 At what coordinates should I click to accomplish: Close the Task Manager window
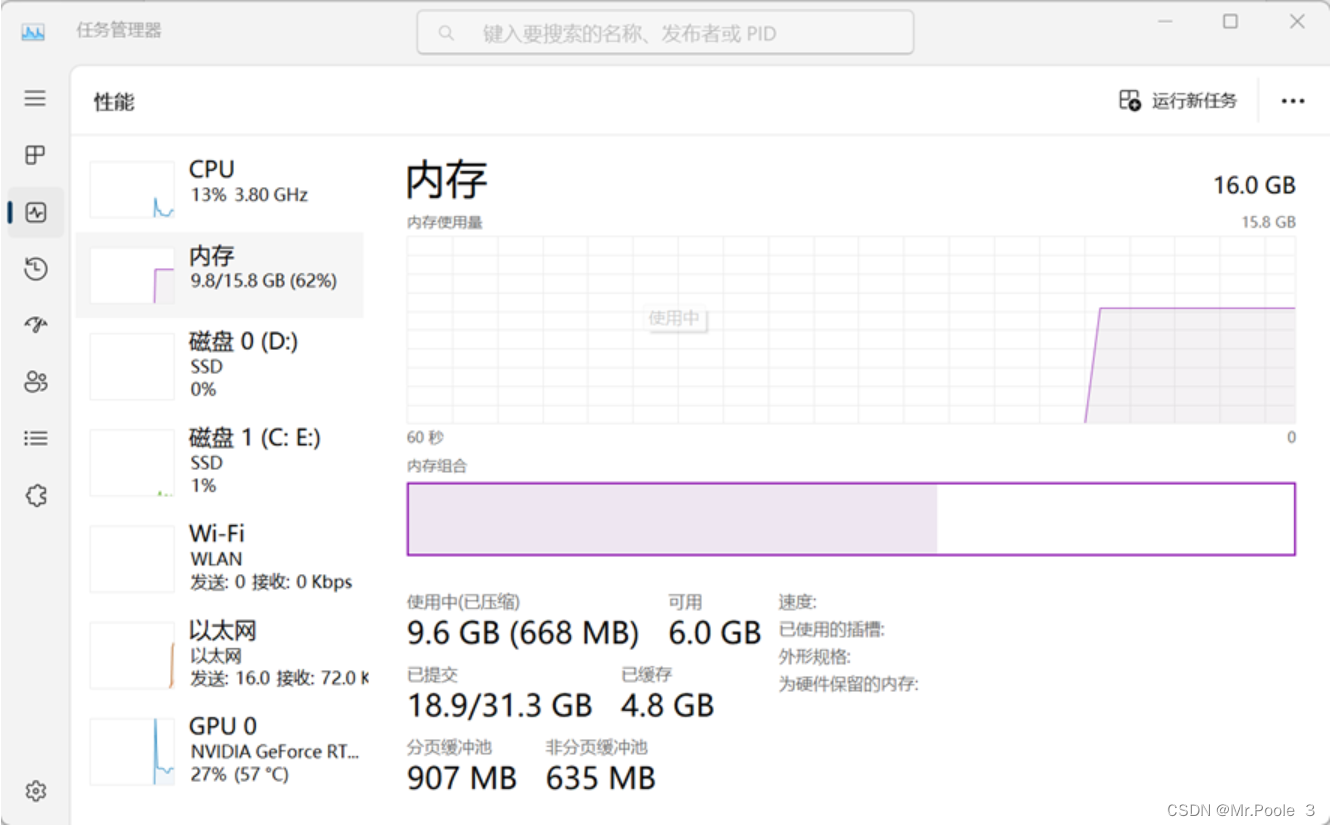coord(1297,22)
